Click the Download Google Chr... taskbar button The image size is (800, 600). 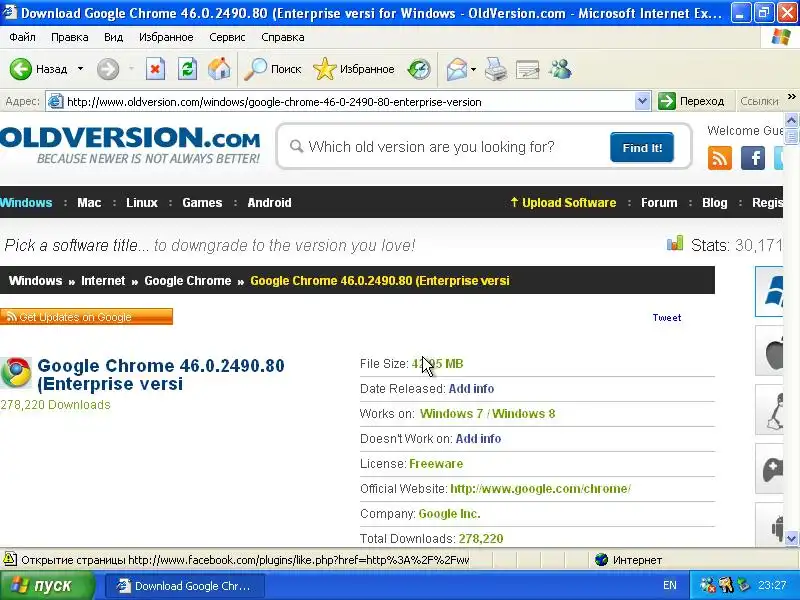tap(185, 586)
